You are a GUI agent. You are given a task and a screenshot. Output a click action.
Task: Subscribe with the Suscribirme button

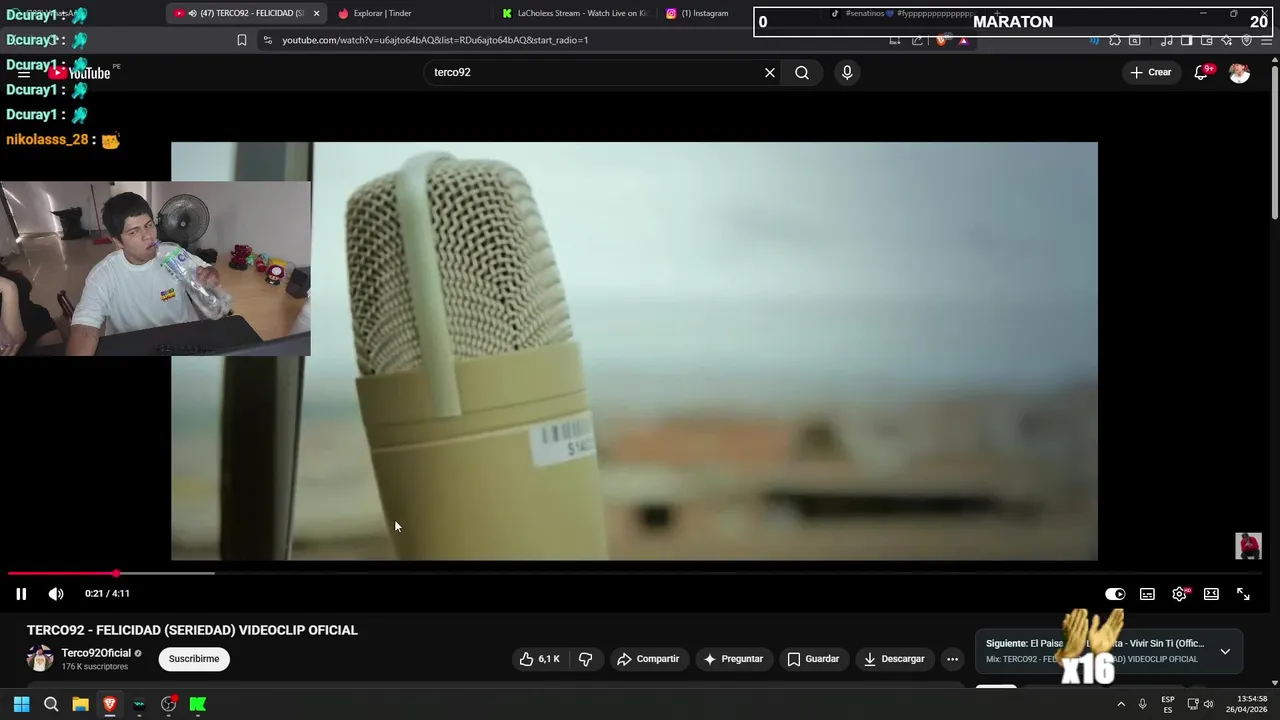coord(194,659)
